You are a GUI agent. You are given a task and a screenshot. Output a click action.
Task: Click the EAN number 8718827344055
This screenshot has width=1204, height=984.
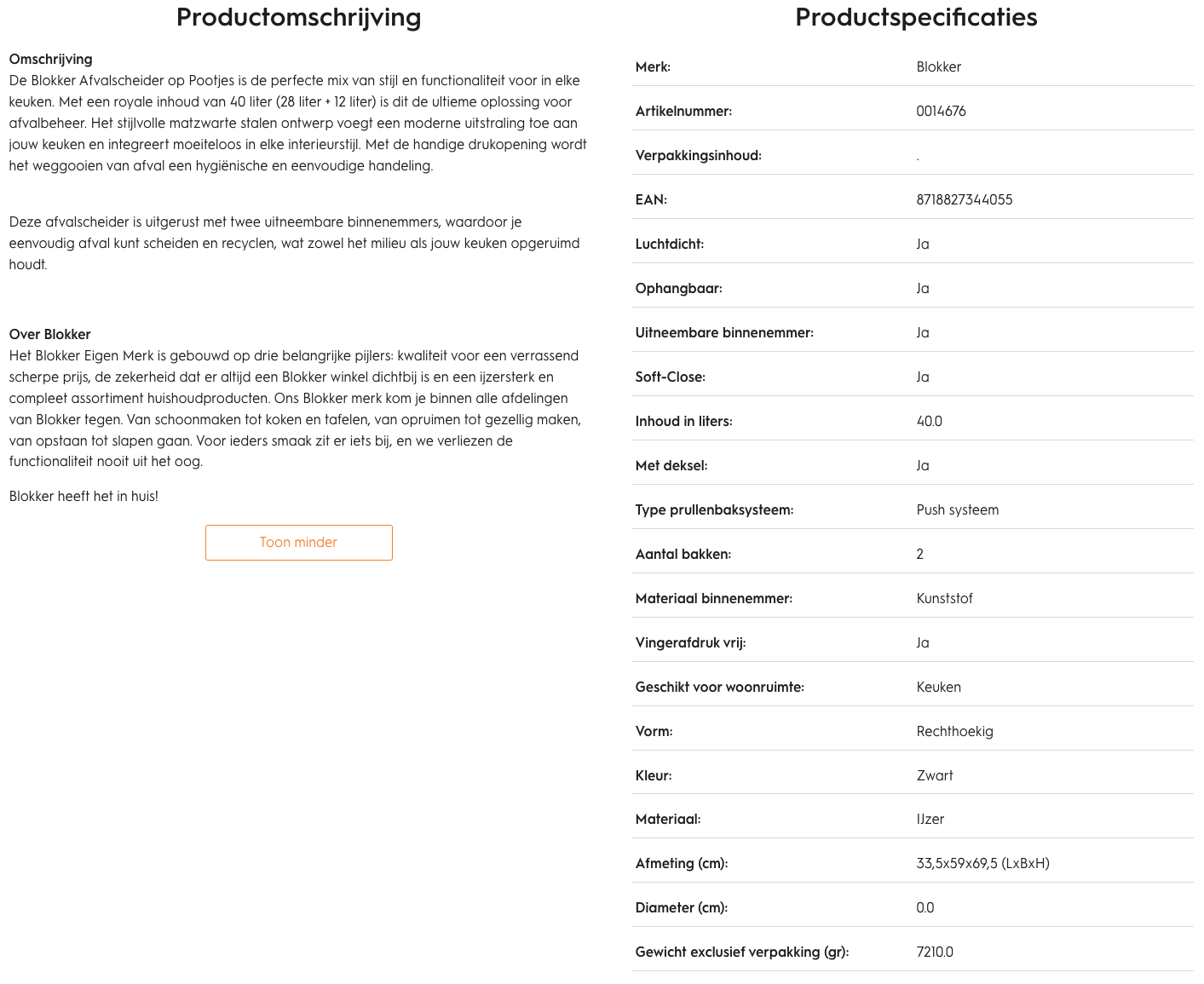964,200
